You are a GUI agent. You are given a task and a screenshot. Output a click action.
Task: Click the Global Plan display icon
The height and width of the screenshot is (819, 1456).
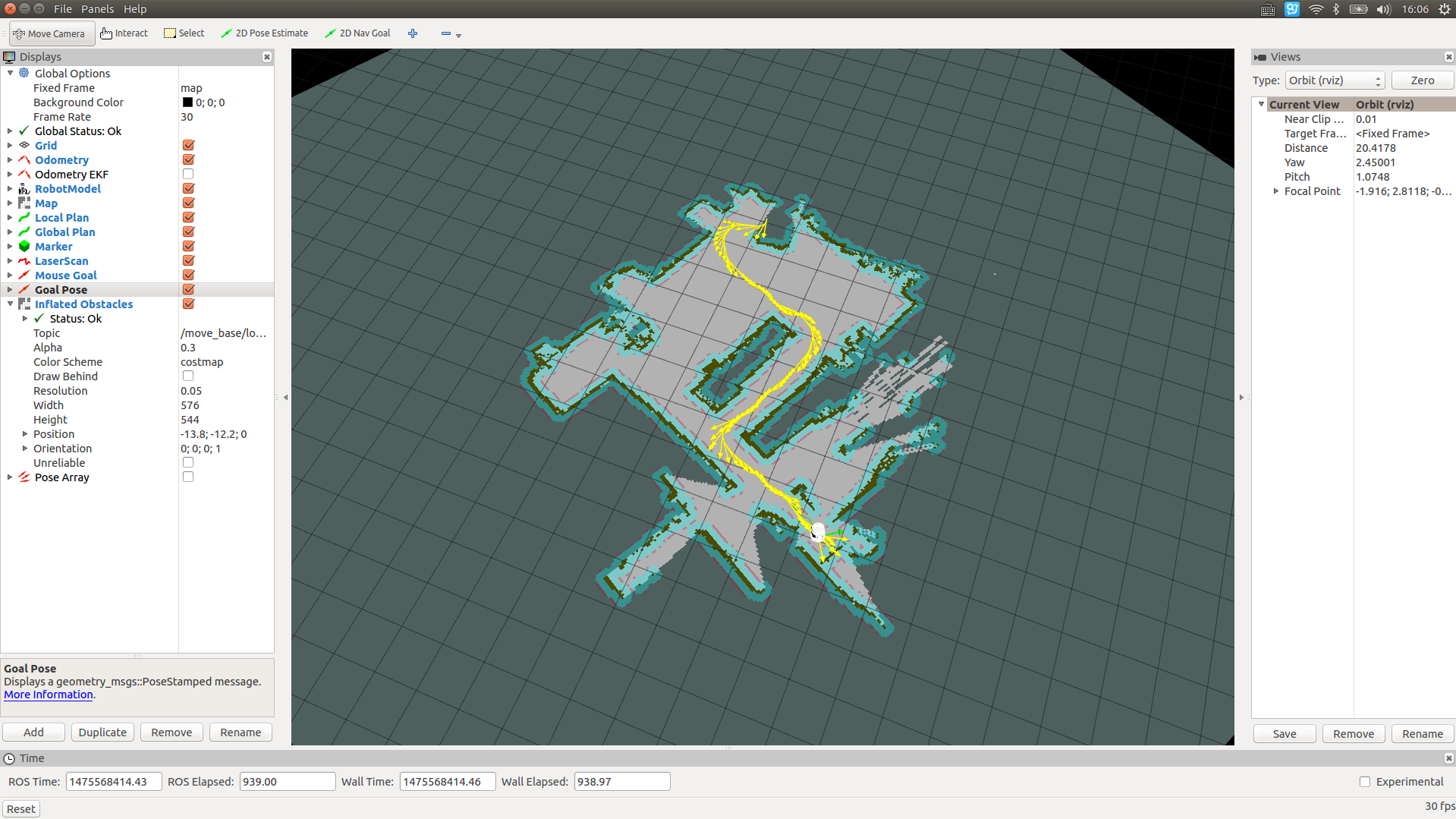coord(24,232)
